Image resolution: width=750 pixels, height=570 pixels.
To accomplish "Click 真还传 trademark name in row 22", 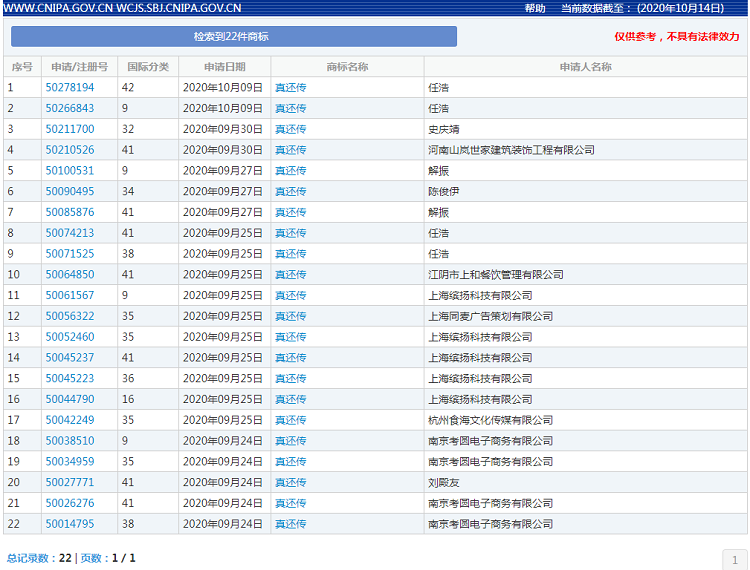I will [x=291, y=524].
